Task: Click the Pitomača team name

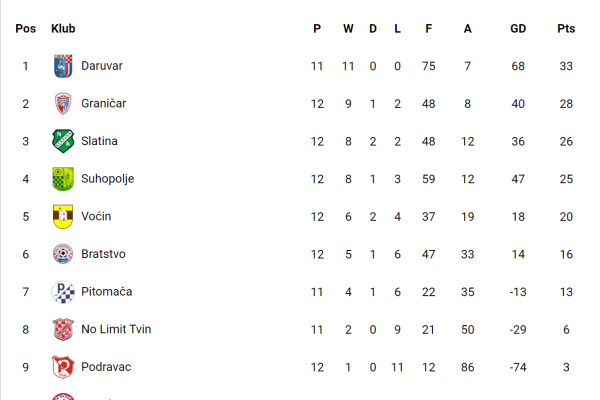Action: [x=107, y=292]
